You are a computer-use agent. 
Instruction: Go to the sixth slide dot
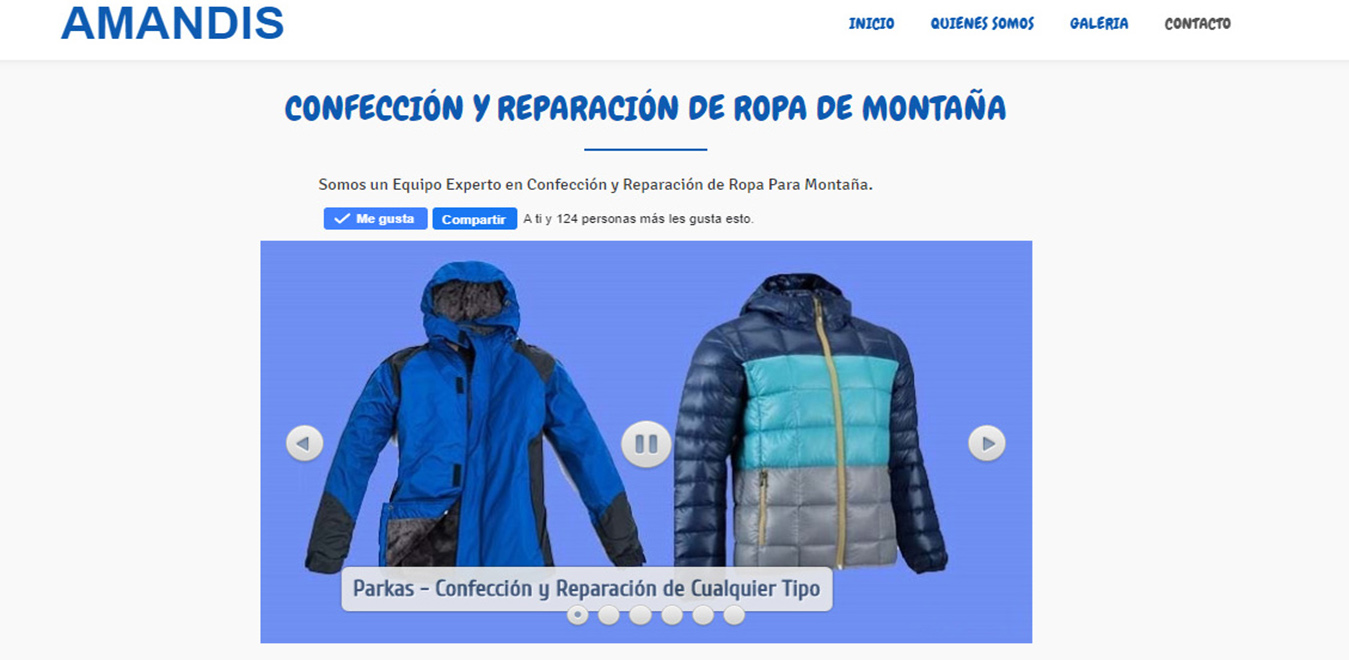coord(734,615)
